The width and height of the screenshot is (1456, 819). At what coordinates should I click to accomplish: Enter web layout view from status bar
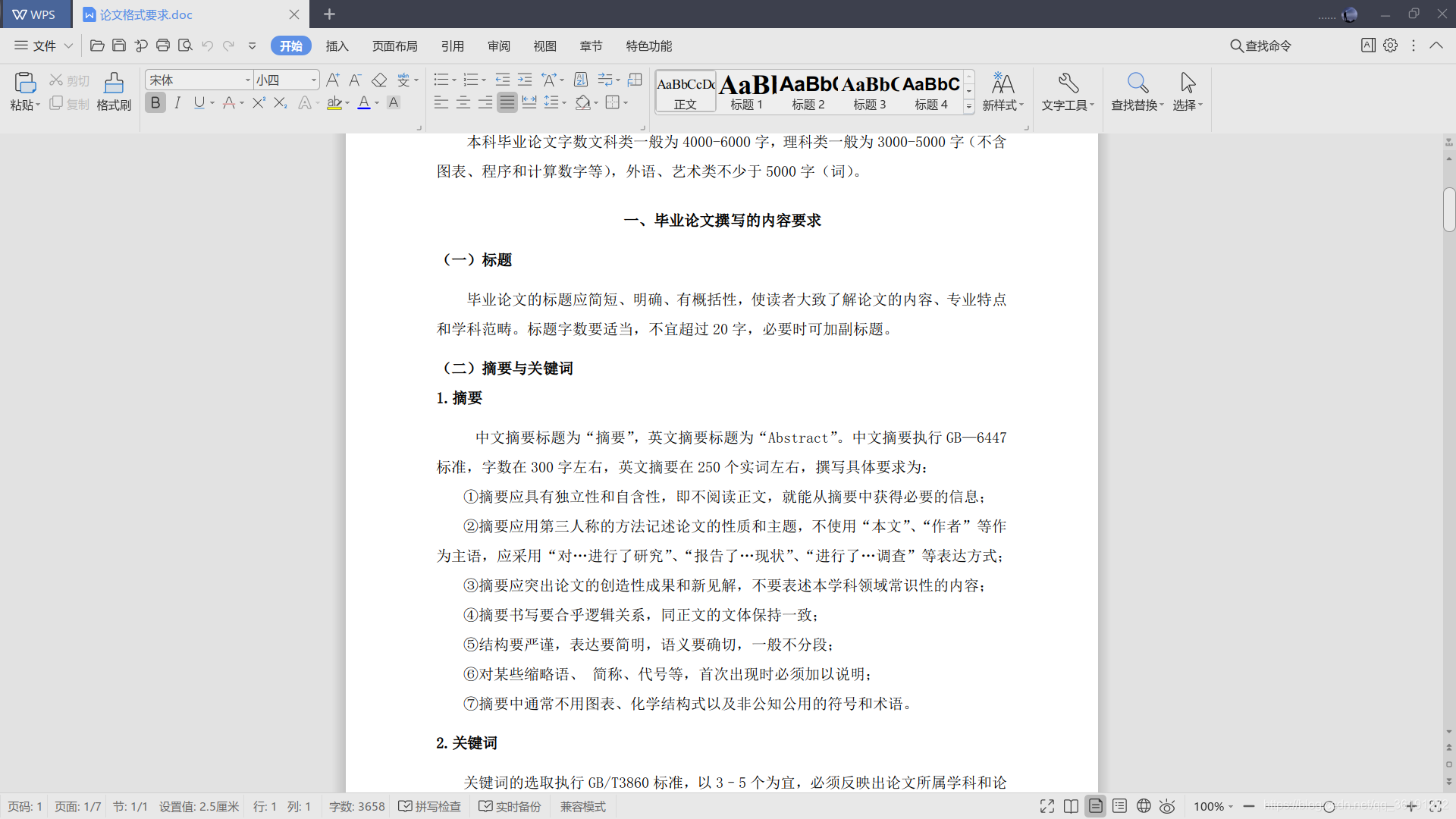tap(1144, 806)
